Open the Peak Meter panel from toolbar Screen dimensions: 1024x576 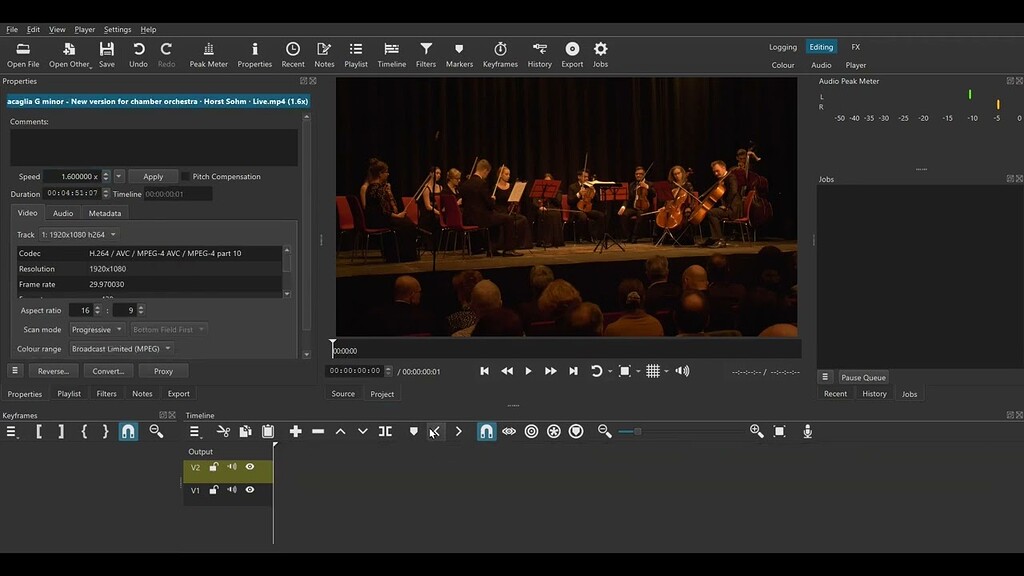[208, 54]
